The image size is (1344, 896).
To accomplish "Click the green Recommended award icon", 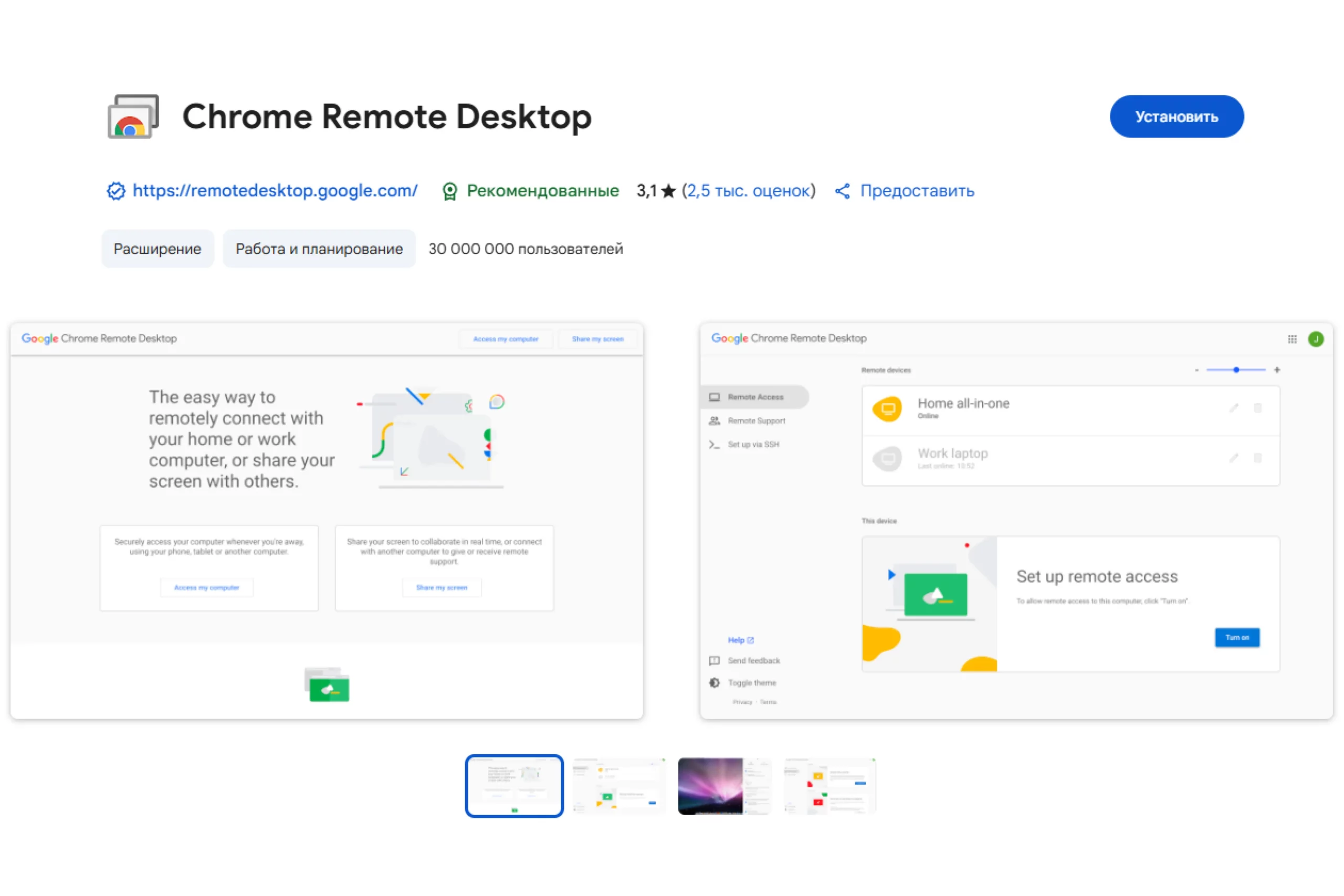I will [450, 192].
